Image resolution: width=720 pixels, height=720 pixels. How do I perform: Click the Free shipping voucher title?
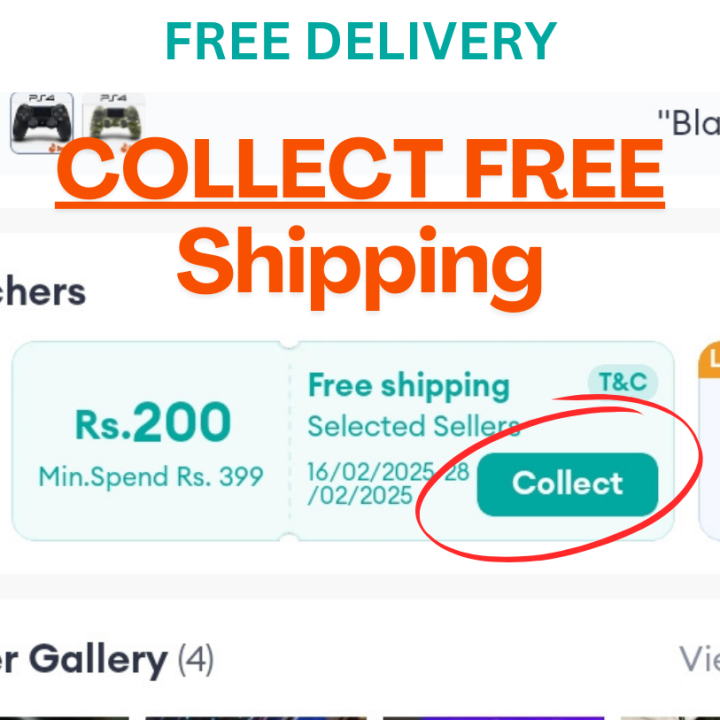click(408, 385)
